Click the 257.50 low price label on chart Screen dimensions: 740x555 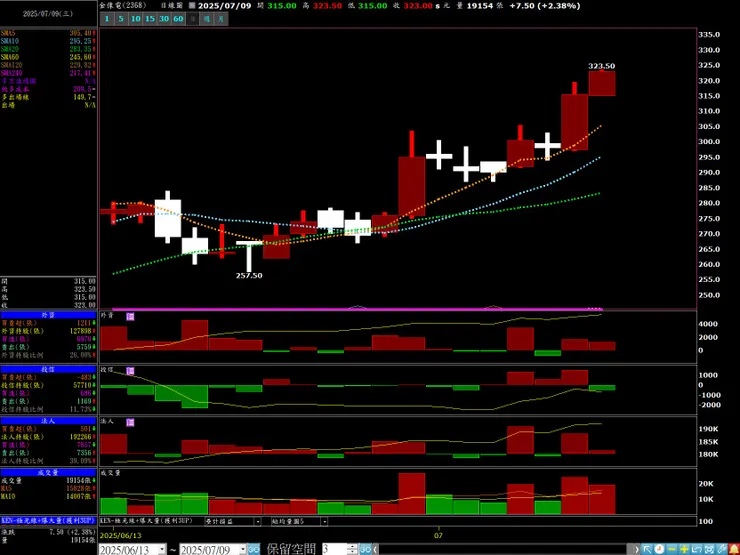tap(249, 276)
